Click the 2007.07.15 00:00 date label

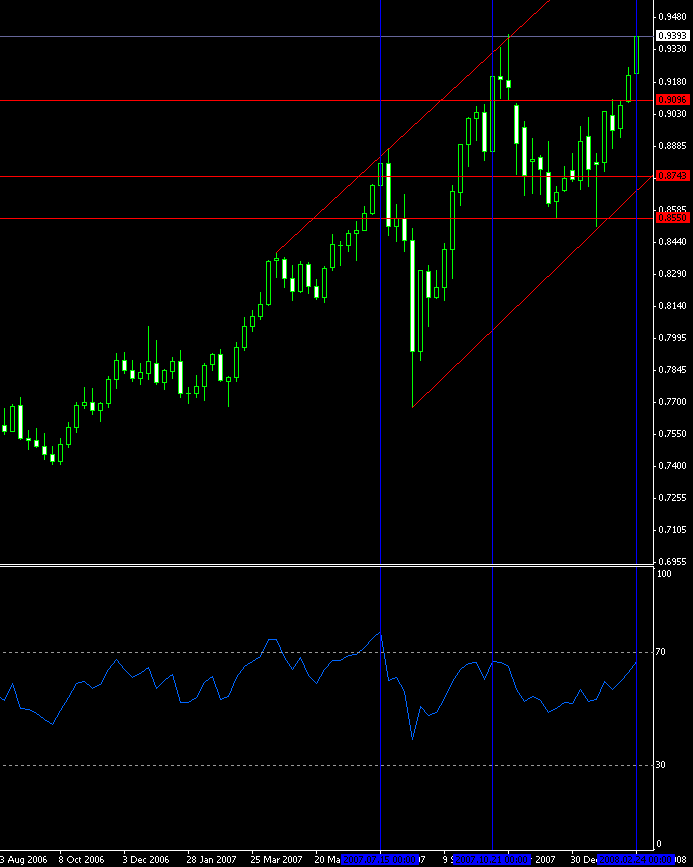380,860
